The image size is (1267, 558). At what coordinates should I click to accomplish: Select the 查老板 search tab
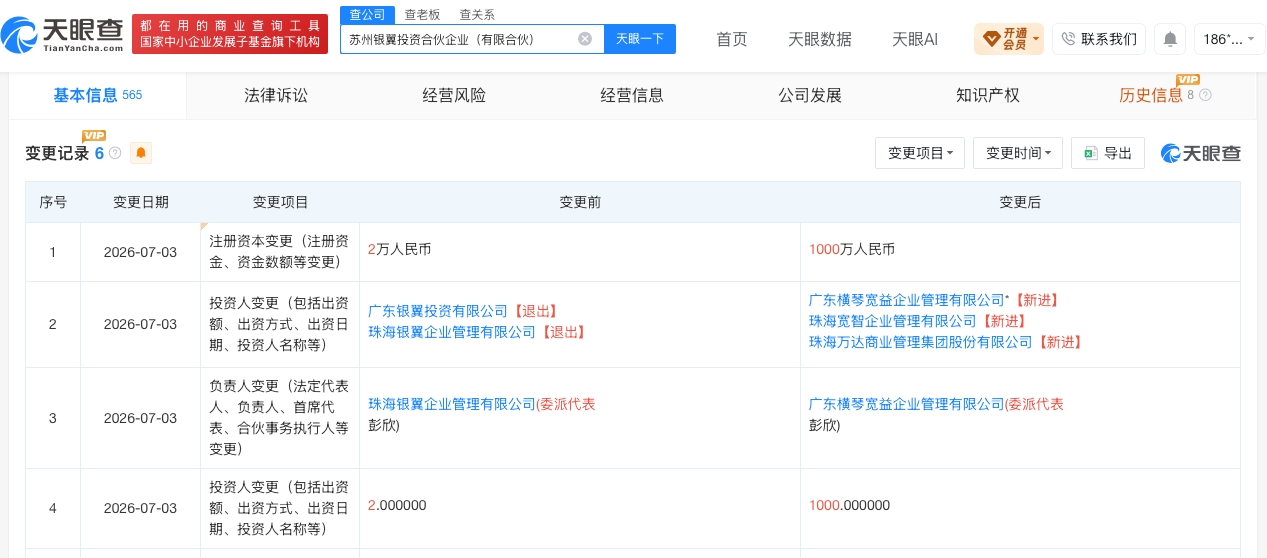[422, 14]
